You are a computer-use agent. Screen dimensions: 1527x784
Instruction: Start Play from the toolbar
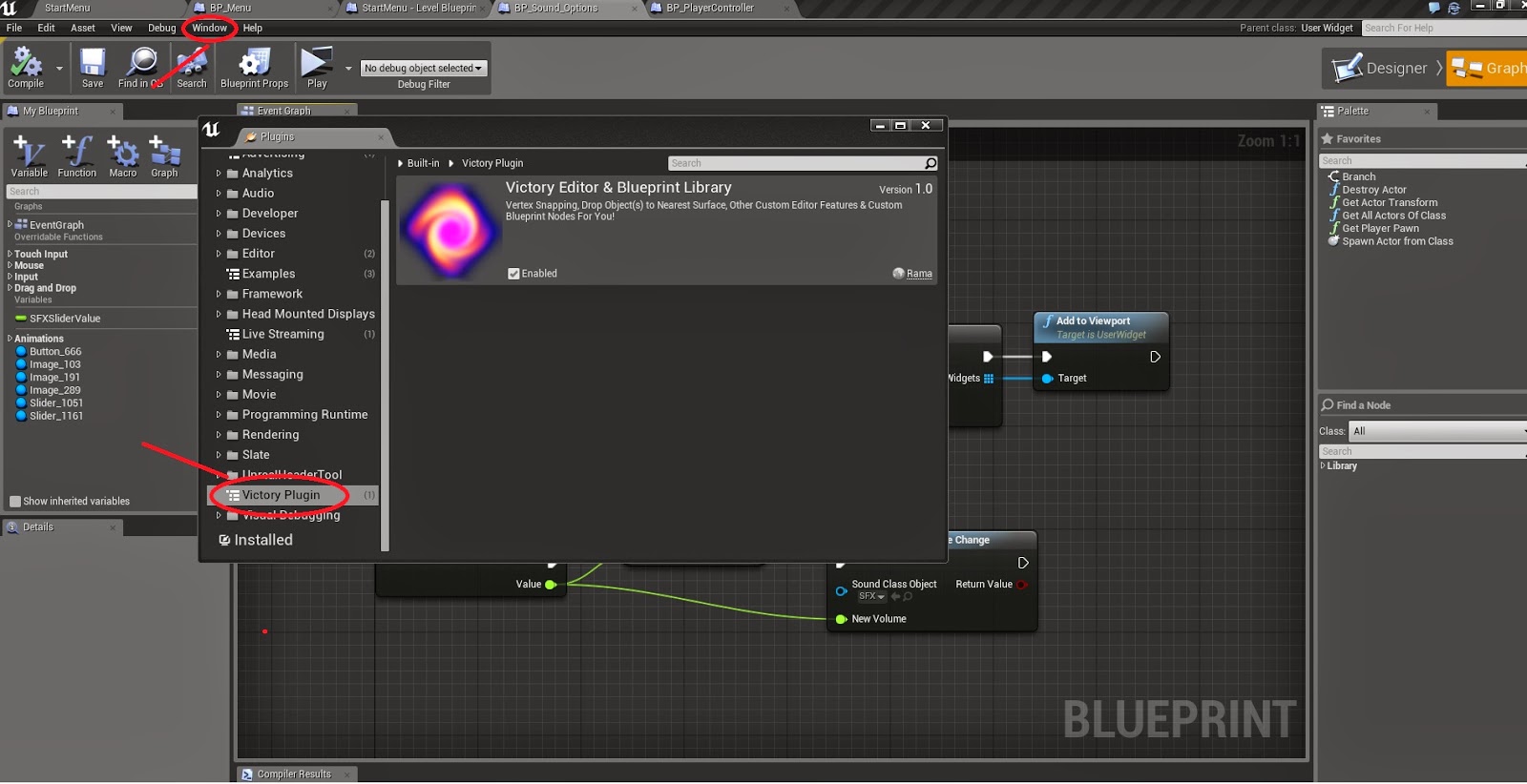point(317,68)
